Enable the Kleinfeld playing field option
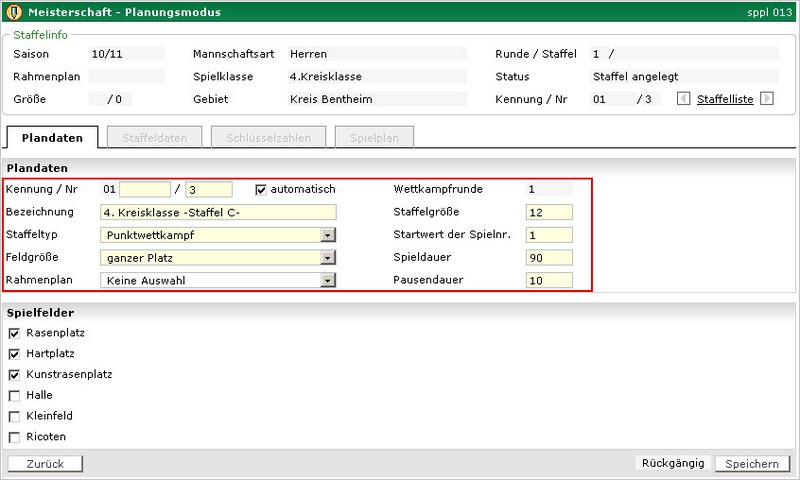 [14, 416]
